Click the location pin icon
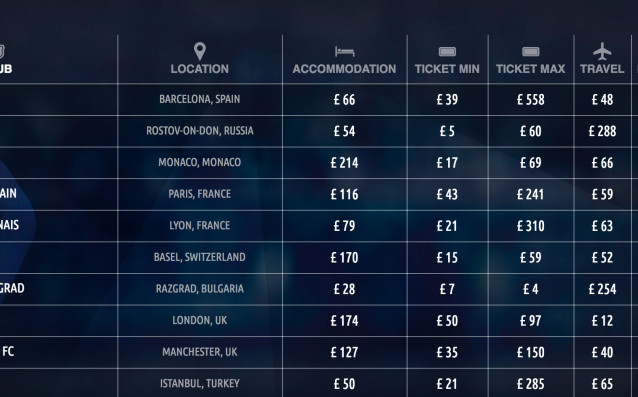 pyautogui.click(x=199, y=52)
